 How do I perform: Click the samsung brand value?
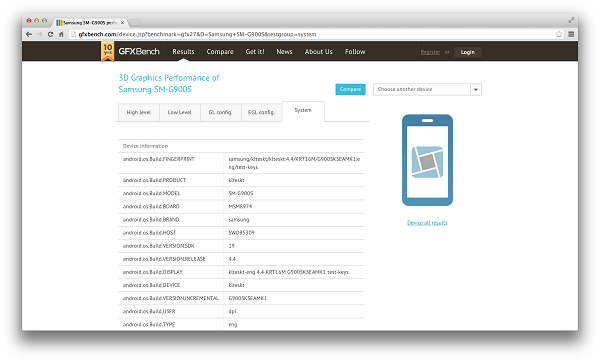[x=239, y=220]
